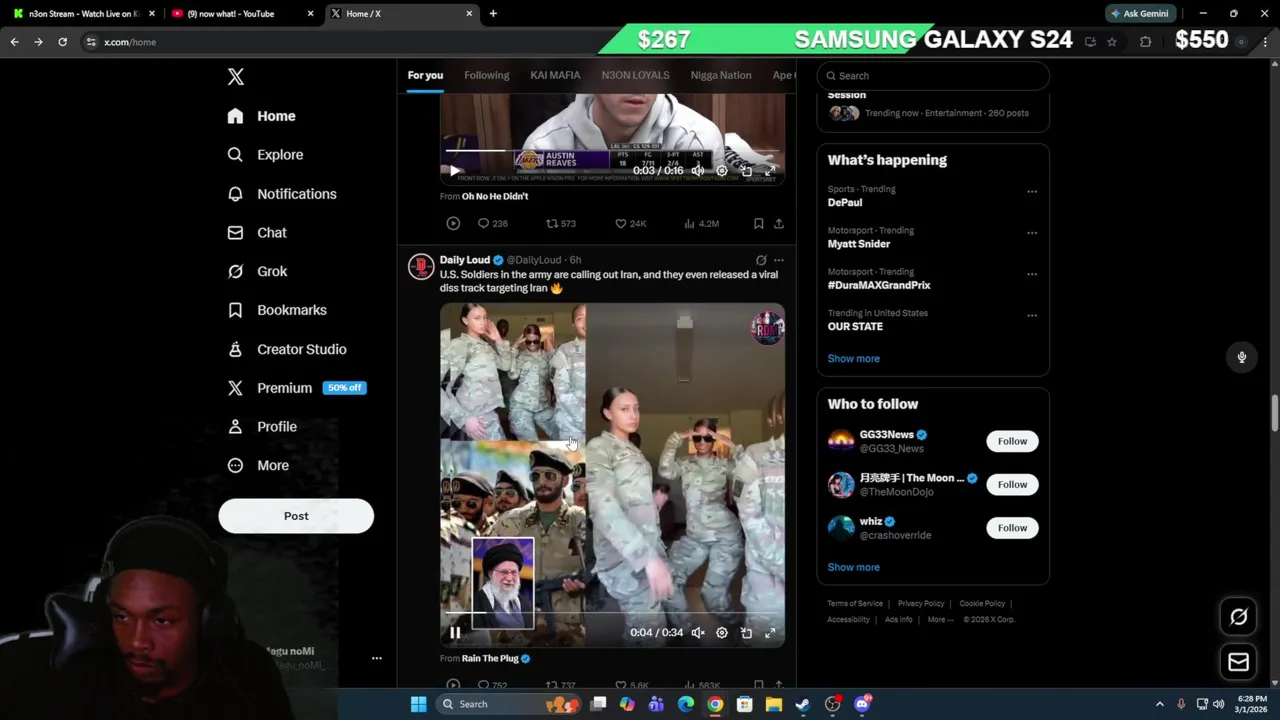Mute the Austin Reaves video
Screen dimensions: 1280x720
click(x=698, y=171)
